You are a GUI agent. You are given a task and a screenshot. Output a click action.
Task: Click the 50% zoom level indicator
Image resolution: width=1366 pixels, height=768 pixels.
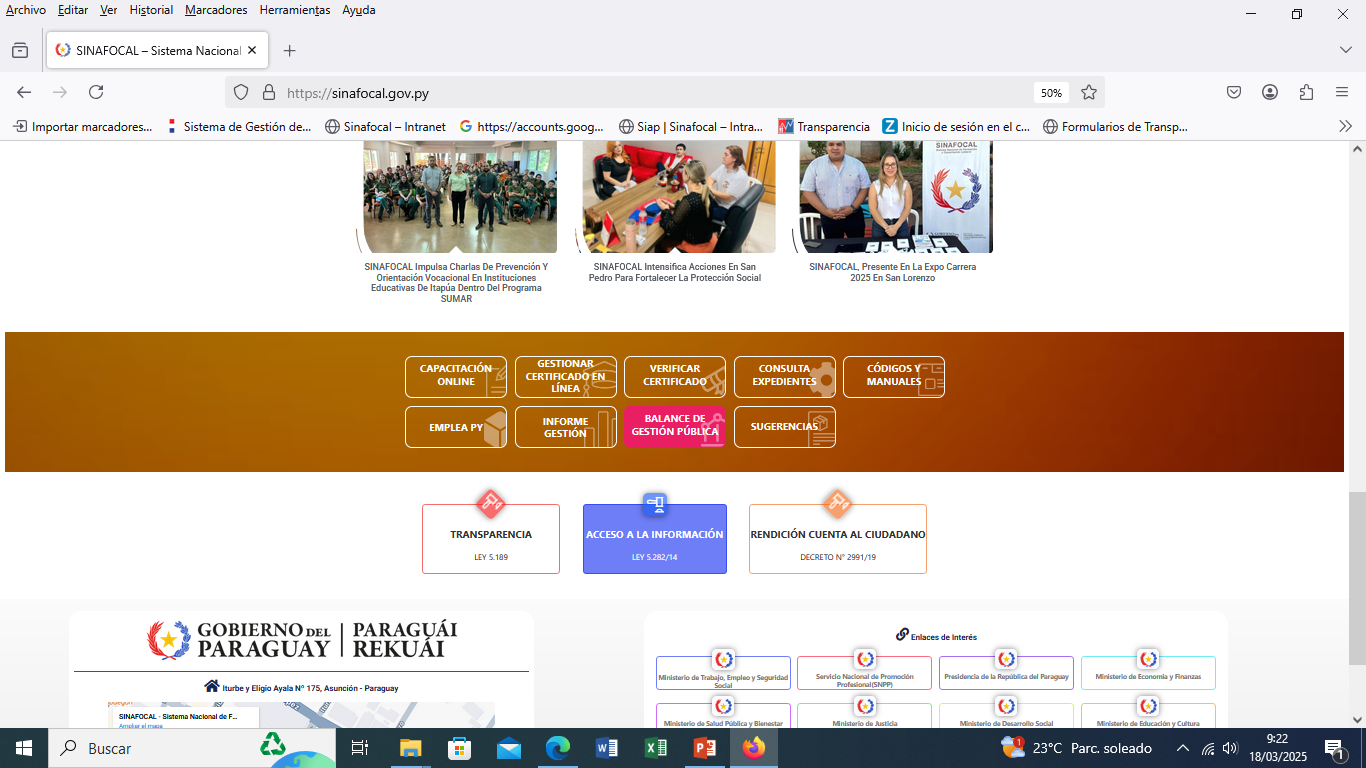coord(1051,92)
